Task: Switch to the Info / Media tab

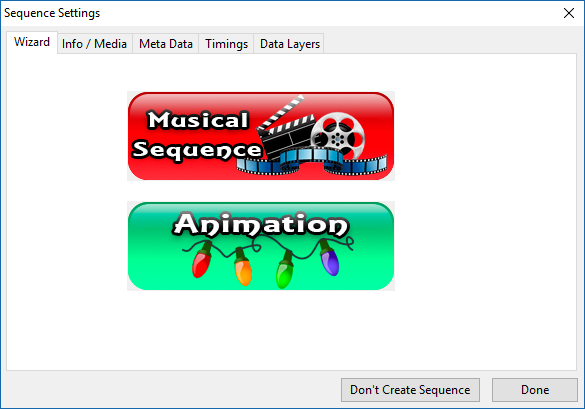Action: (x=94, y=44)
